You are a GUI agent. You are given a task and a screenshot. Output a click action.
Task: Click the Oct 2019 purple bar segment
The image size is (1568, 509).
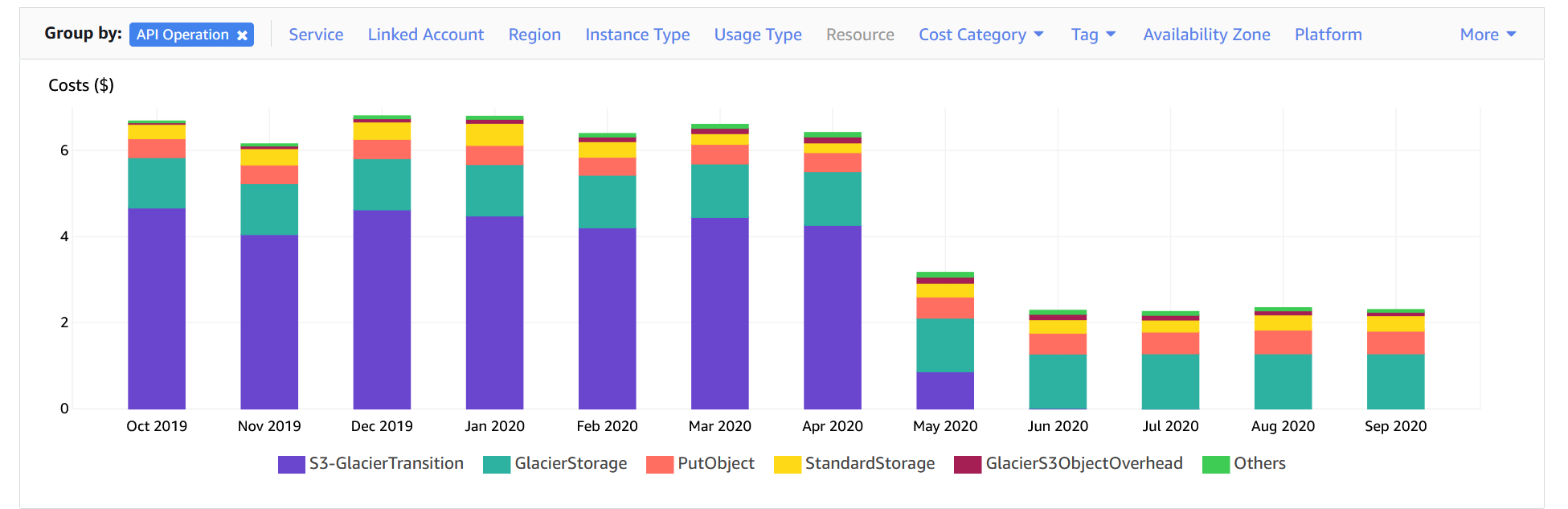click(x=157, y=308)
